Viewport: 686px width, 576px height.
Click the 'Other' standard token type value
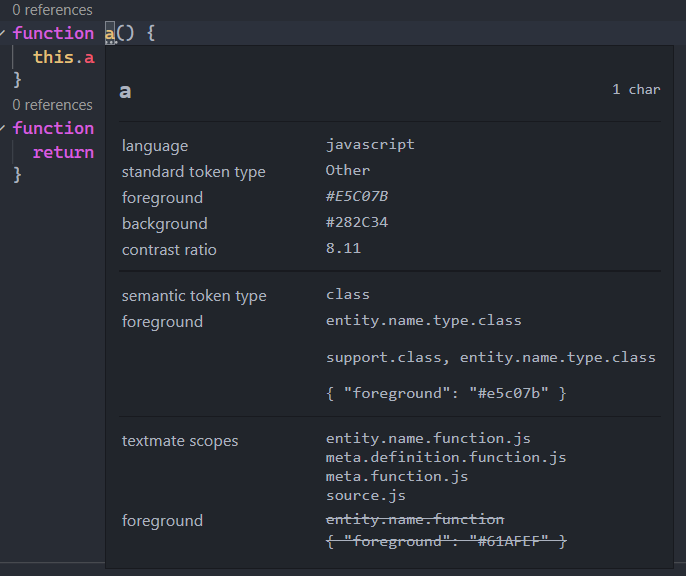point(348,170)
